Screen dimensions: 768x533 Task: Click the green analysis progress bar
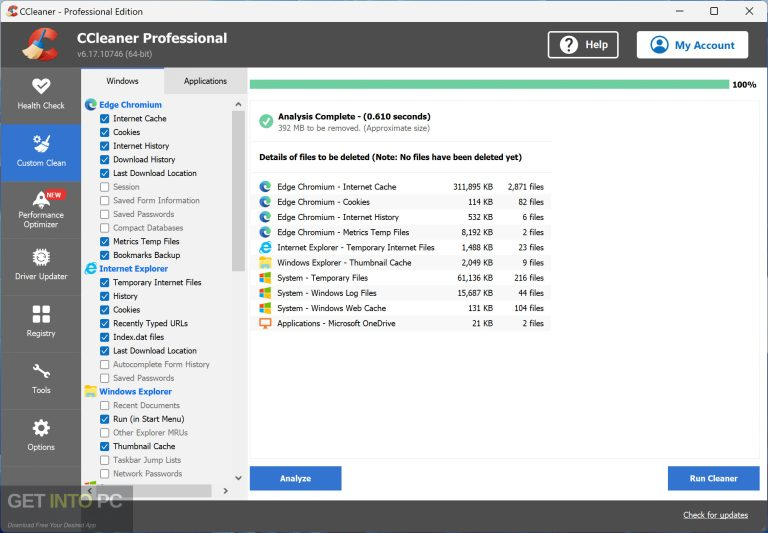click(489, 84)
